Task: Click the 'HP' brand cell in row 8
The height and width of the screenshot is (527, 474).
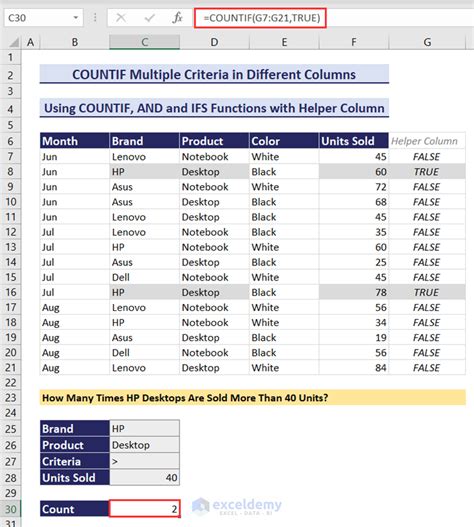Action: coord(145,172)
